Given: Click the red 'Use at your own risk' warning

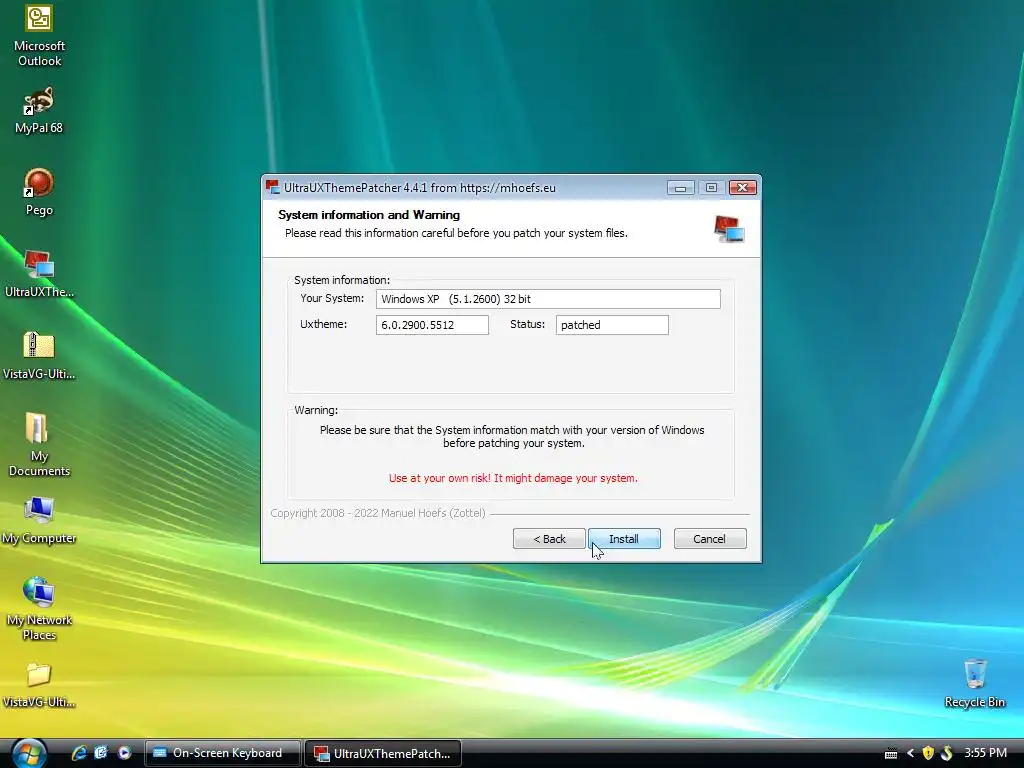Looking at the screenshot, I should [x=513, y=478].
